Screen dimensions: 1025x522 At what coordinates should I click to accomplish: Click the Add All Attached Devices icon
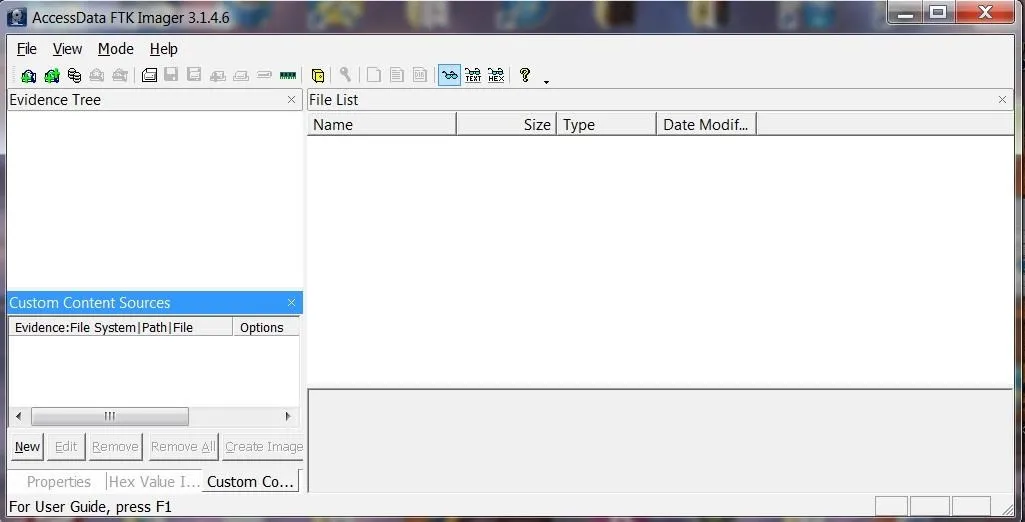(x=52, y=76)
